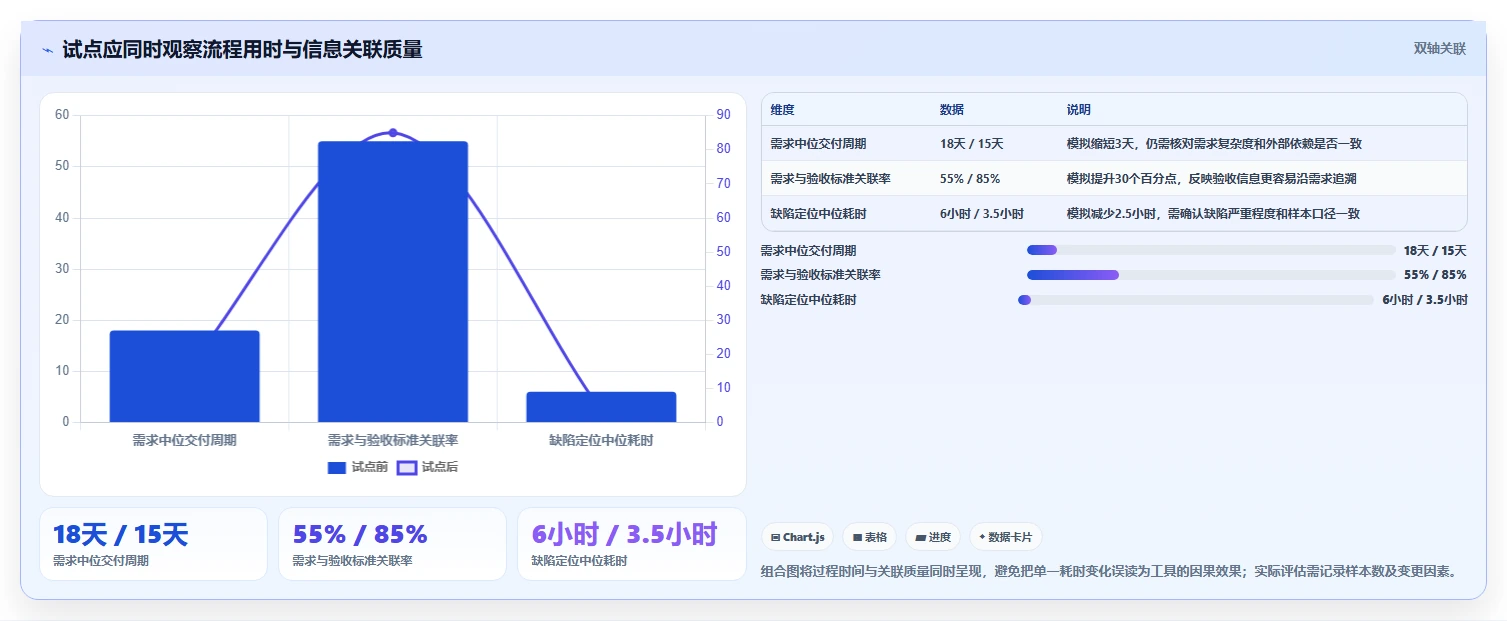This screenshot has width=1507, height=621.
Task: Click progress value 55% / 85% label
Action: point(1435,275)
